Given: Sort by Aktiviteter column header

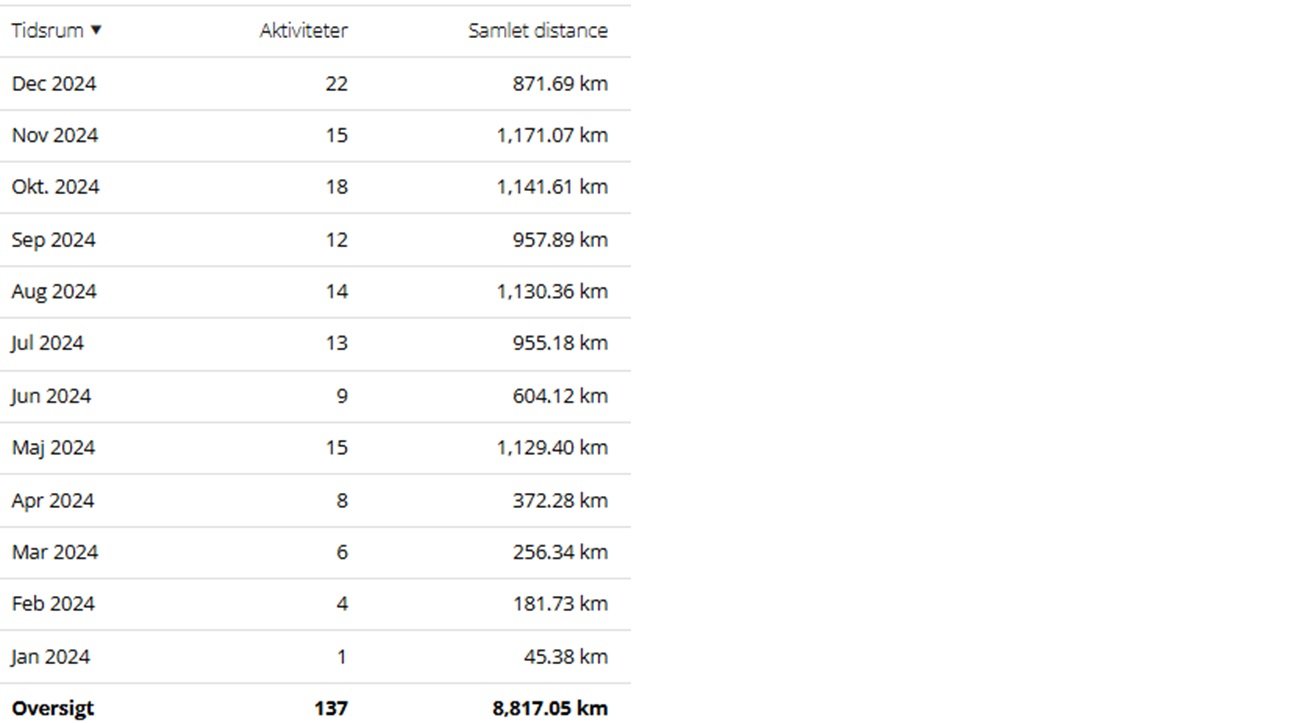Looking at the screenshot, I should click(303, 30).
